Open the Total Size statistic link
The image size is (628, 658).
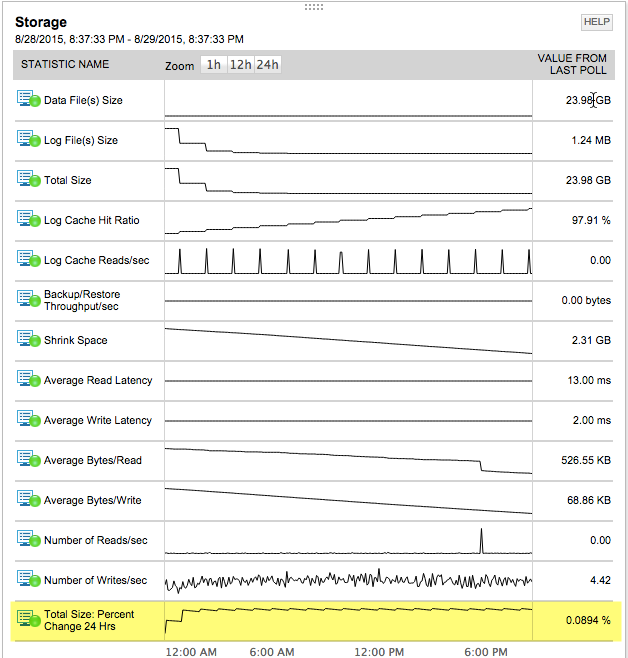pos(68,180)
